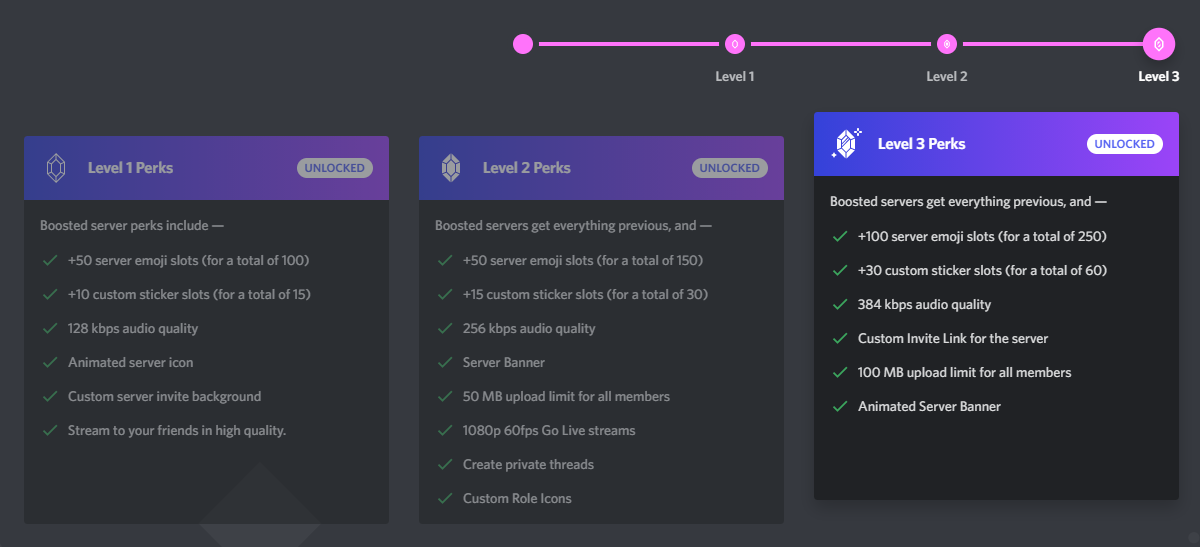Click 'Custom server invite background' perk text

(165, 396)
